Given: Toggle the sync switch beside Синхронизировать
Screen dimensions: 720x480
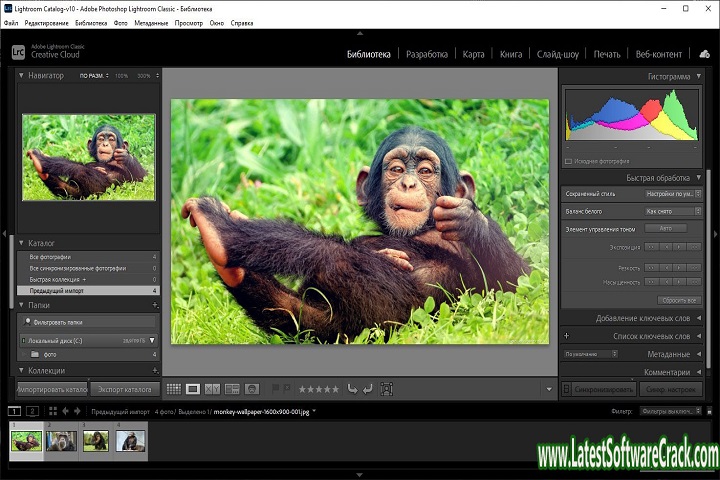Looking at the screenshot, I should [566, 389].
